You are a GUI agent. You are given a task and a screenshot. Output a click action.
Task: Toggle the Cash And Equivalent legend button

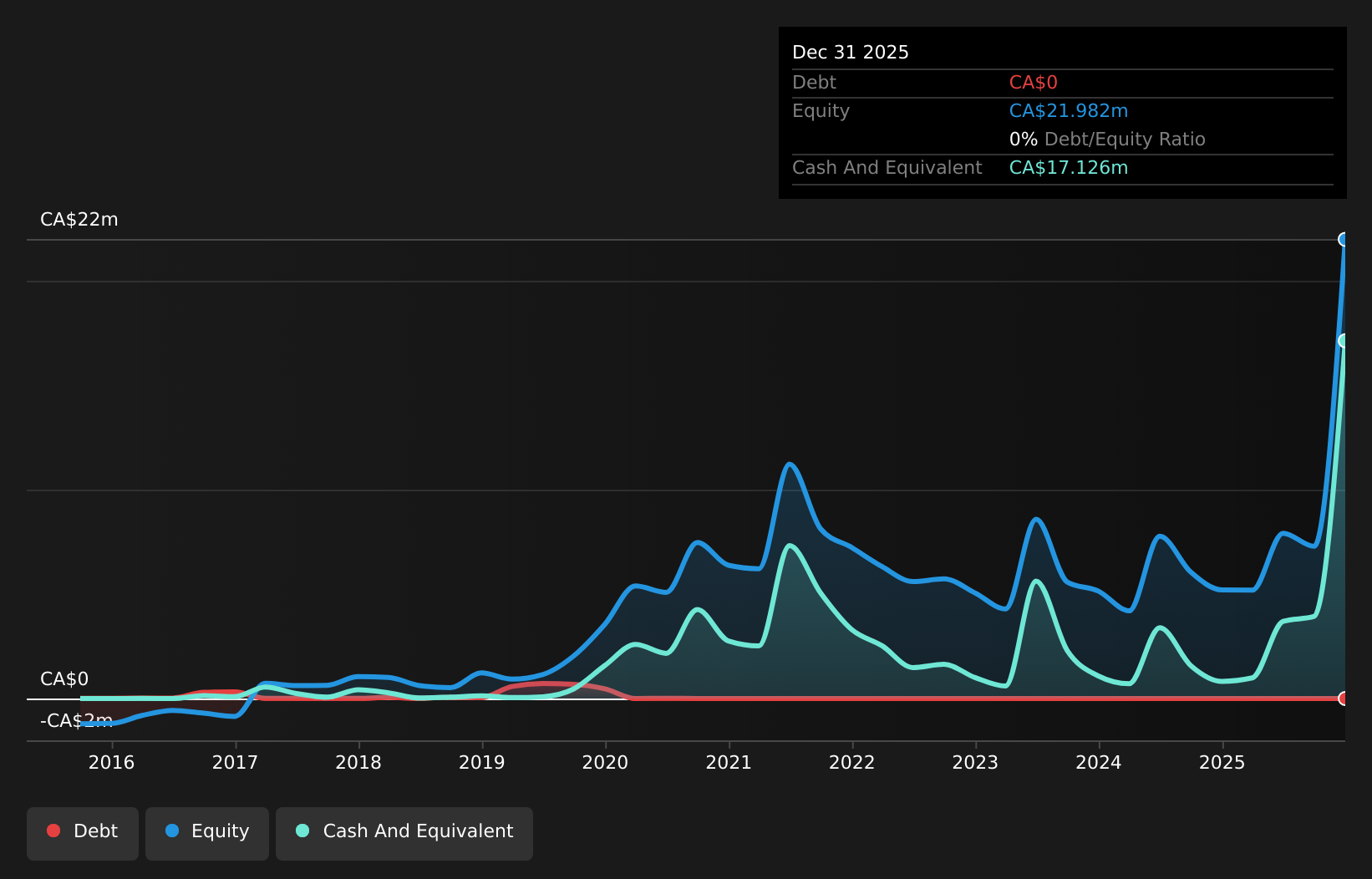(x=404, y=833)
